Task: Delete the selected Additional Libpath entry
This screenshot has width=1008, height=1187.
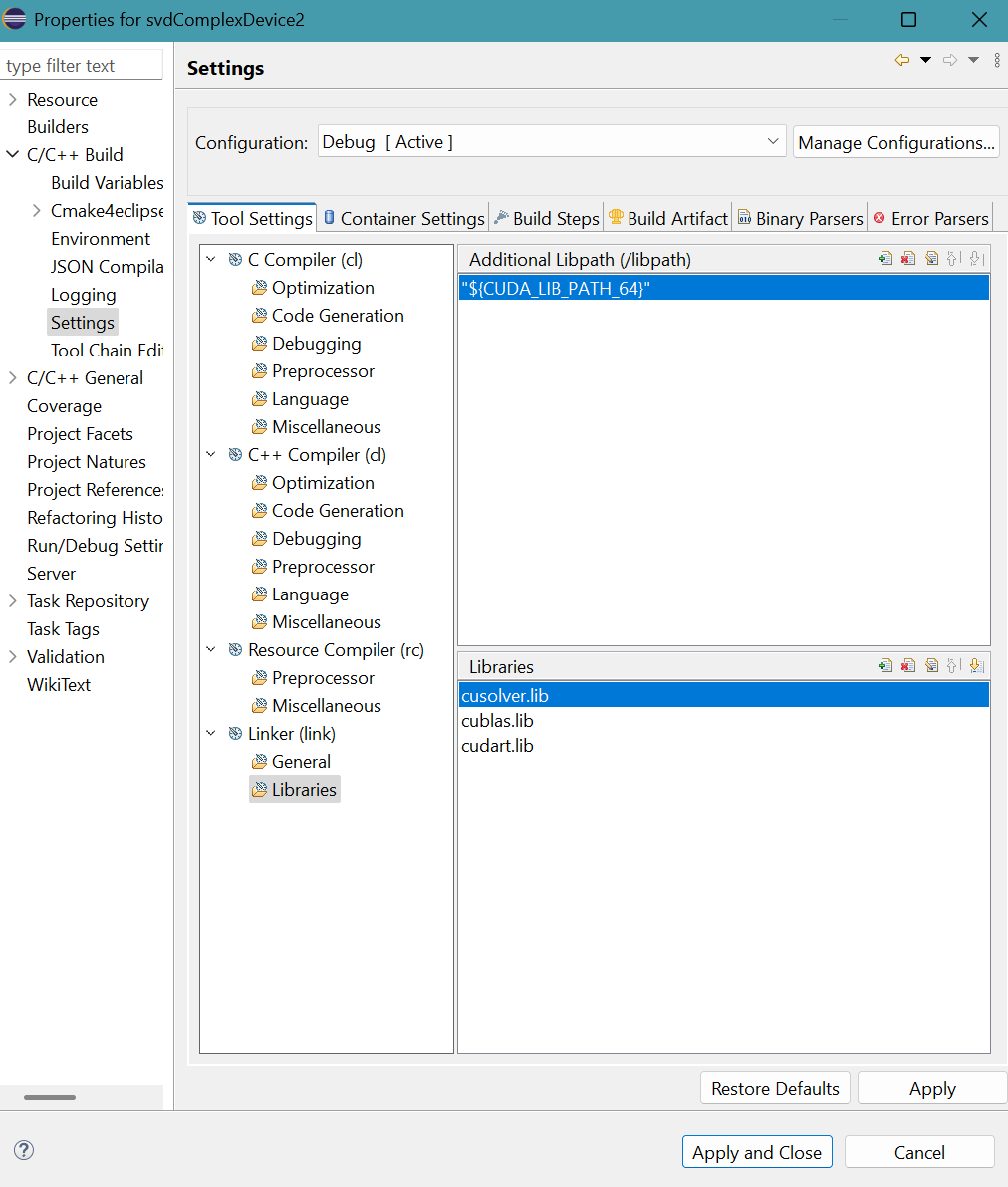Action: coord(907,259)
